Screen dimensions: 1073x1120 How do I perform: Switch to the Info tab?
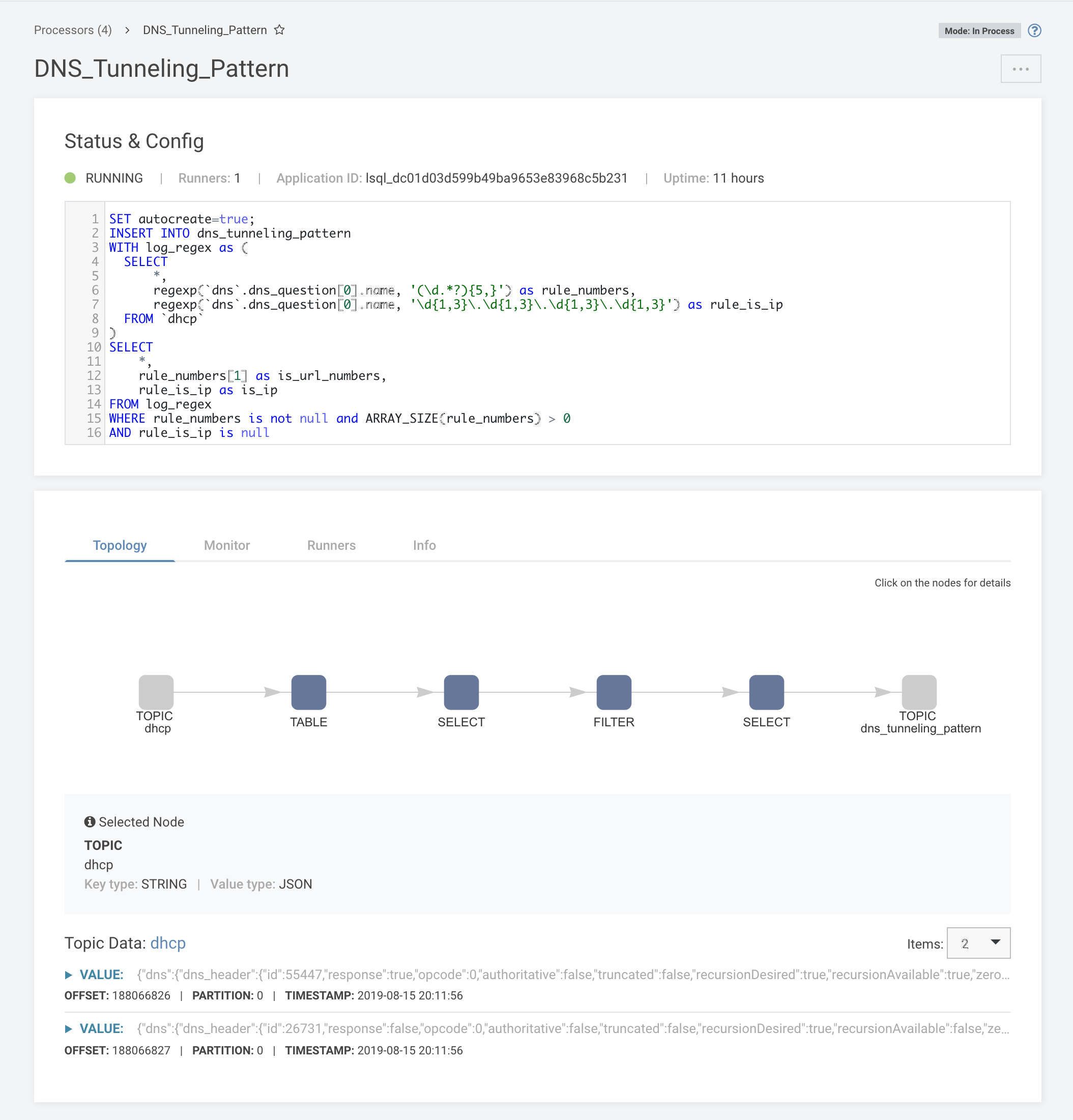(x=424, y=545)
